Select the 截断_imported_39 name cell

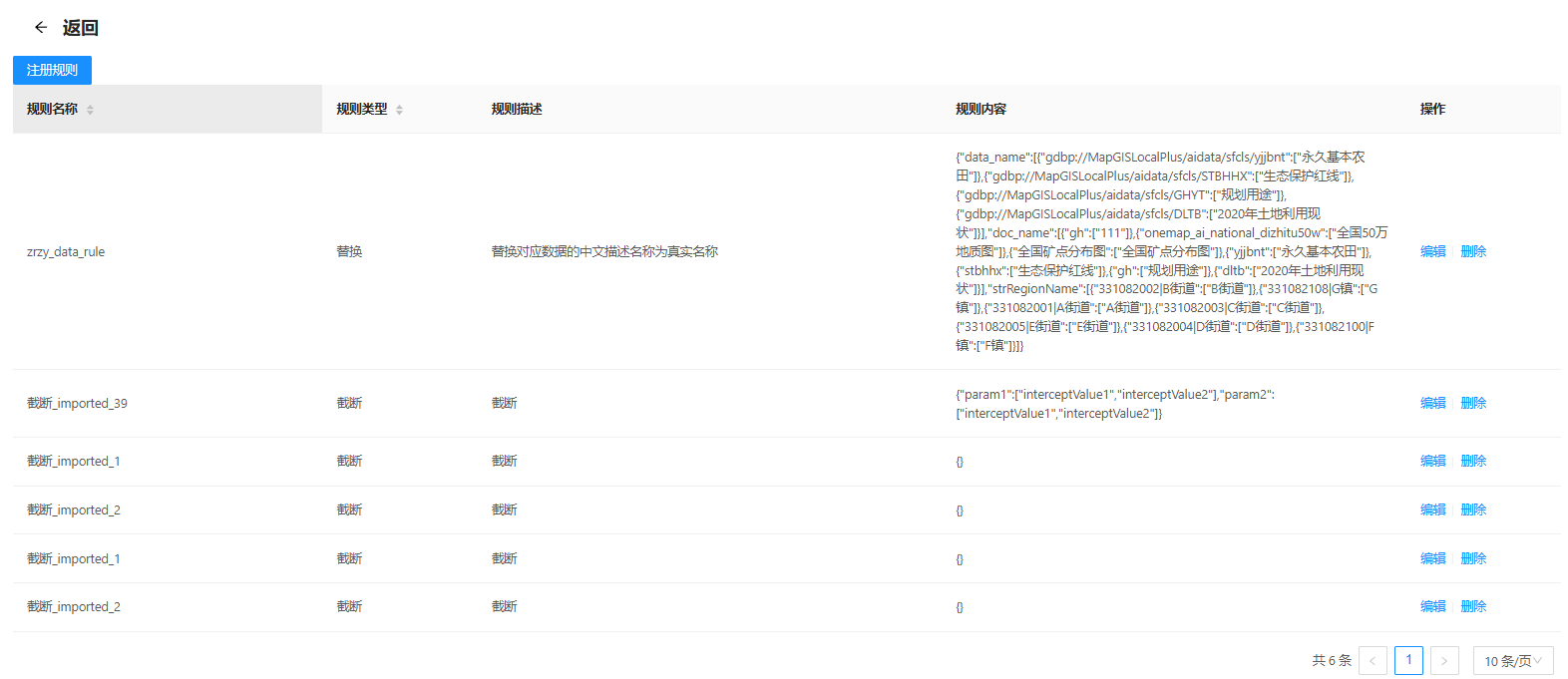[77, 404]
